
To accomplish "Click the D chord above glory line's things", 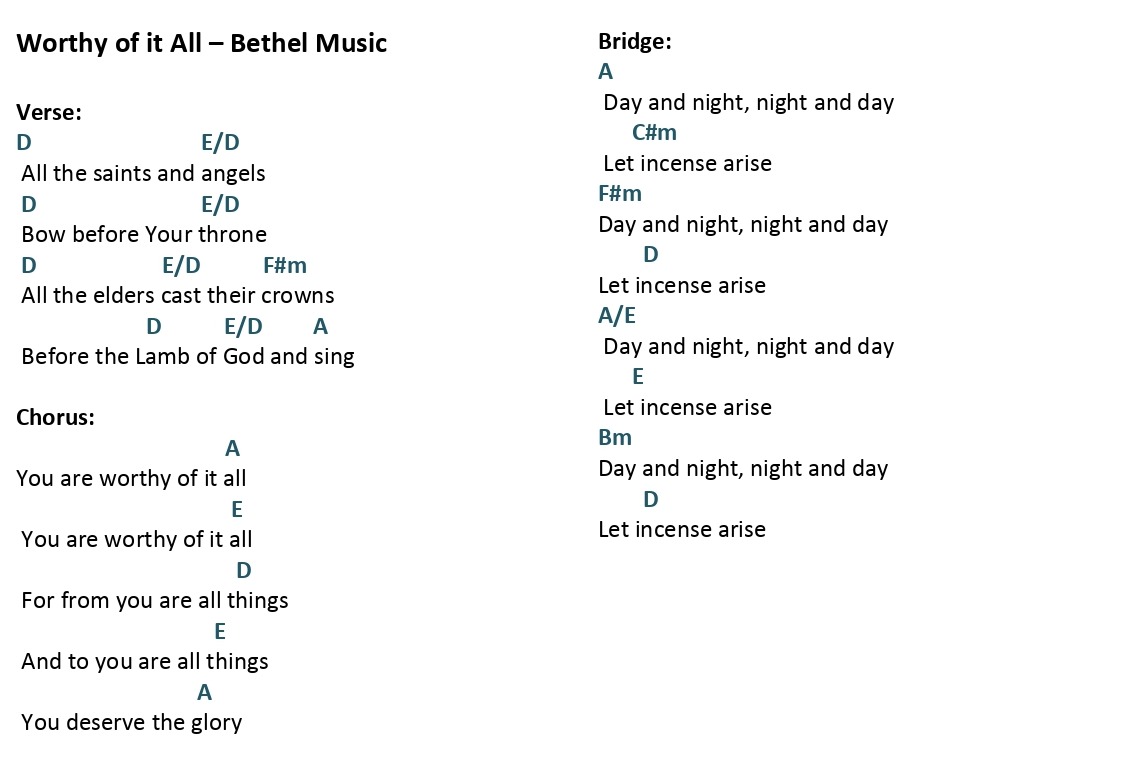I will click(x=244, y=571).
